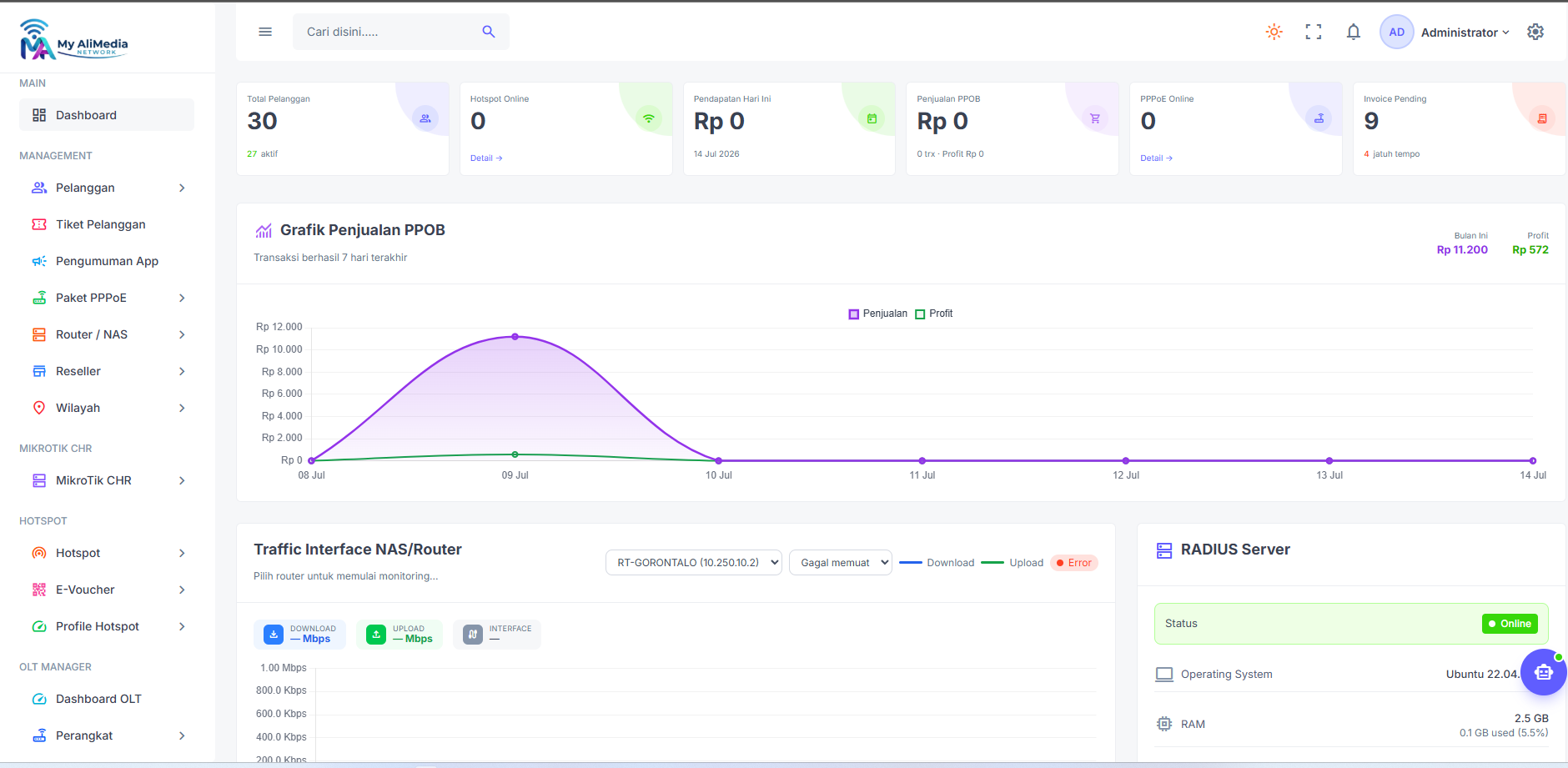The width and height of the screenshot is (1568, 768).
Task: Click the Pengumuman megaphone icon
Action: pos(39,261)
